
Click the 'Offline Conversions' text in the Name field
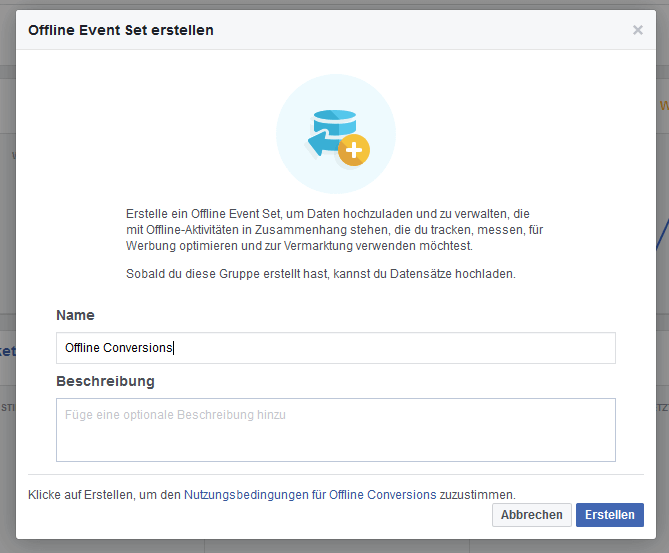tap(118, 348)
